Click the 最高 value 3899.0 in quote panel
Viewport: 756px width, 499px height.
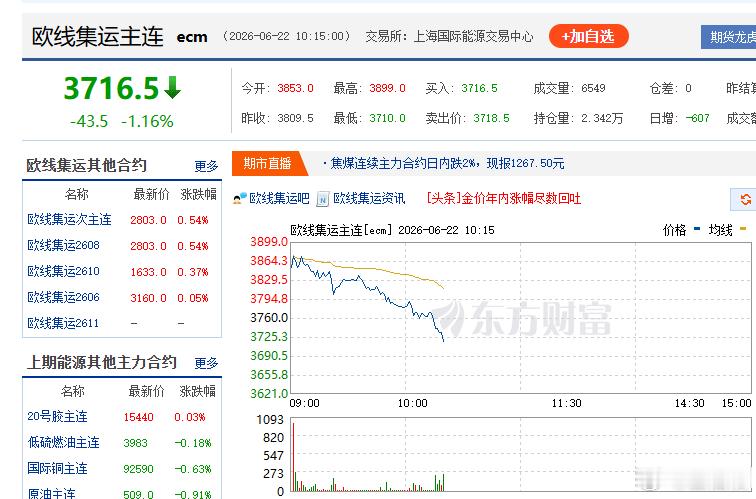coord(387,88)
